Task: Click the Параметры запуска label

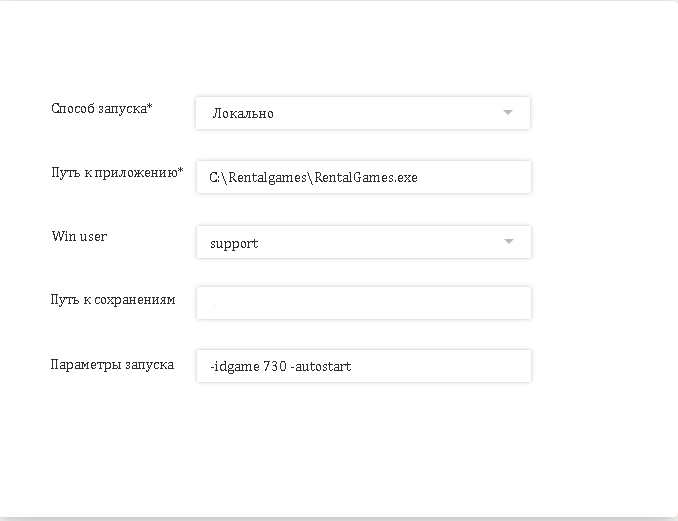Action: pyautogui.click(x=112, y=364)
